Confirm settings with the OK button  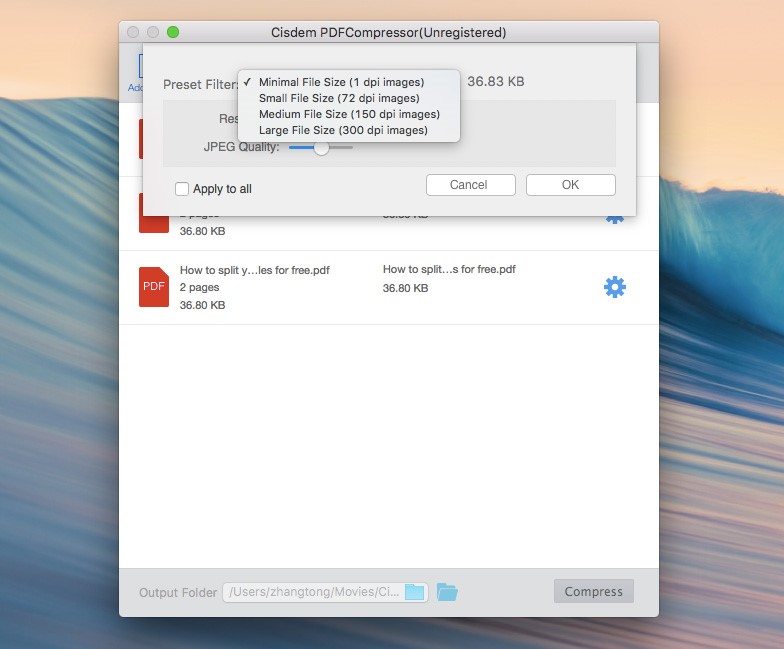570,185
